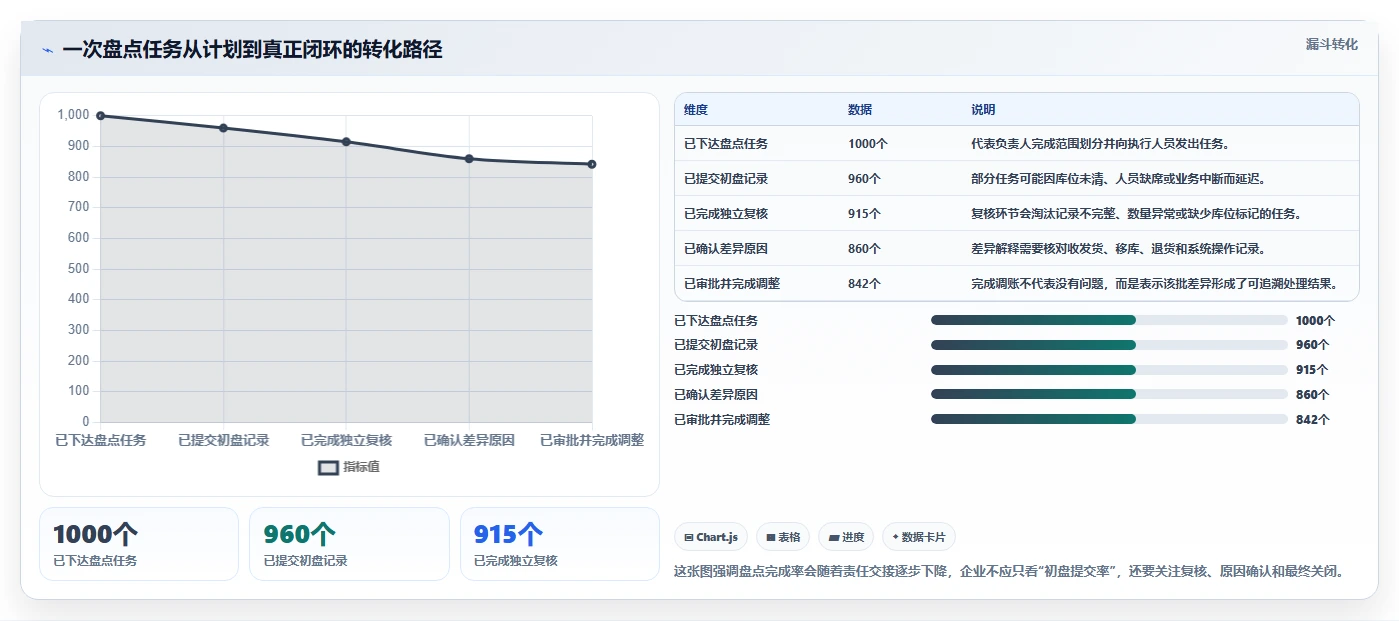Screen dimensions: 1399x621
Task: Click the 已确认差异原因 progress bar
Action: pos(1109,394)
